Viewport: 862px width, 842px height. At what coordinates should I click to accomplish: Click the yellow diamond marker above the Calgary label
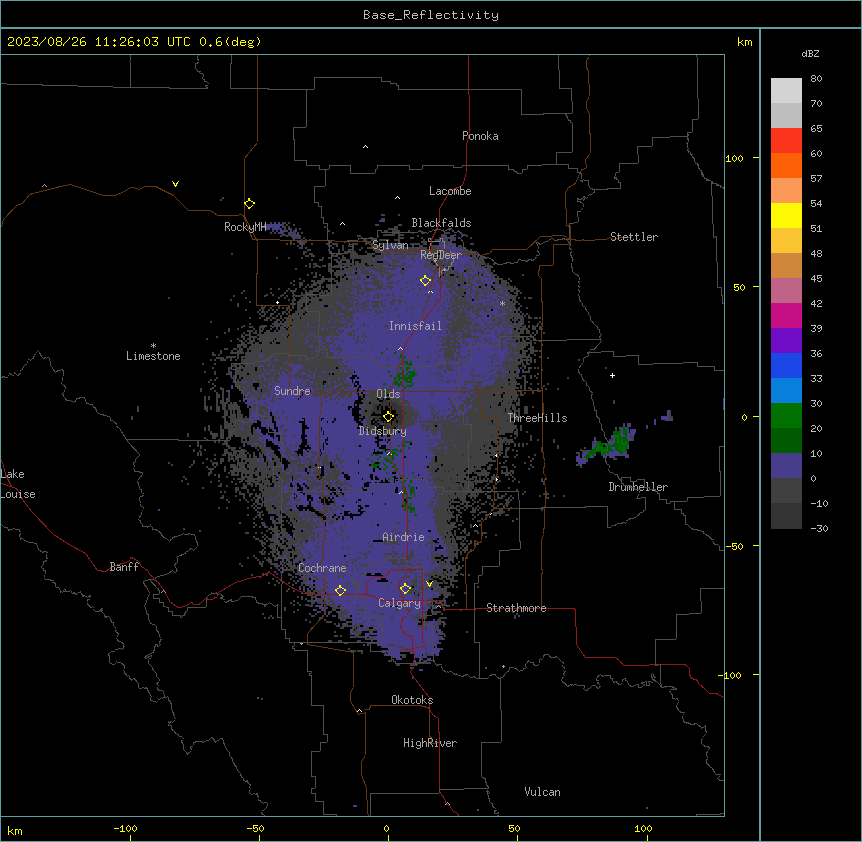coord(405,589)
